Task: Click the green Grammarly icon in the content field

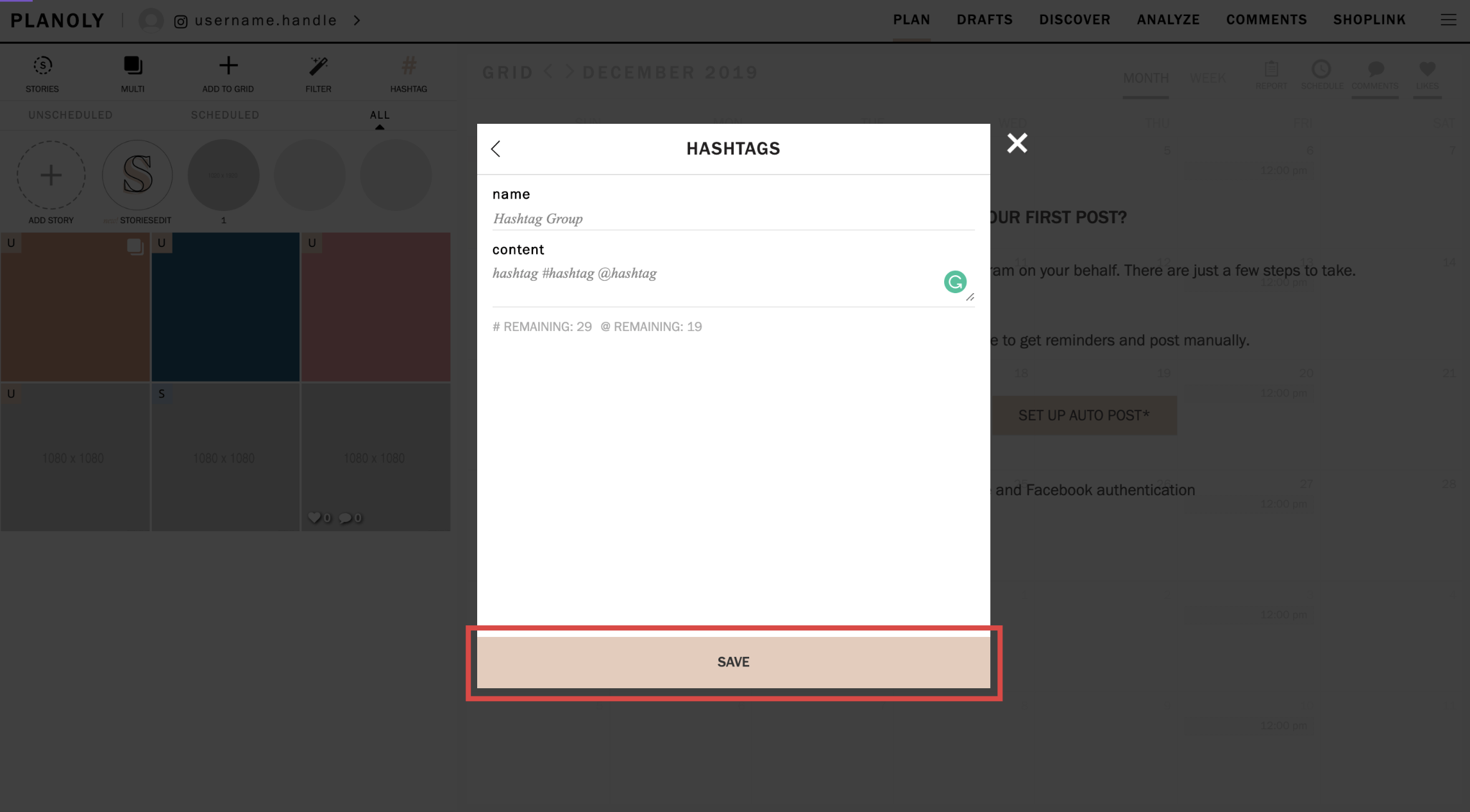Action: (x=955, y=282)
